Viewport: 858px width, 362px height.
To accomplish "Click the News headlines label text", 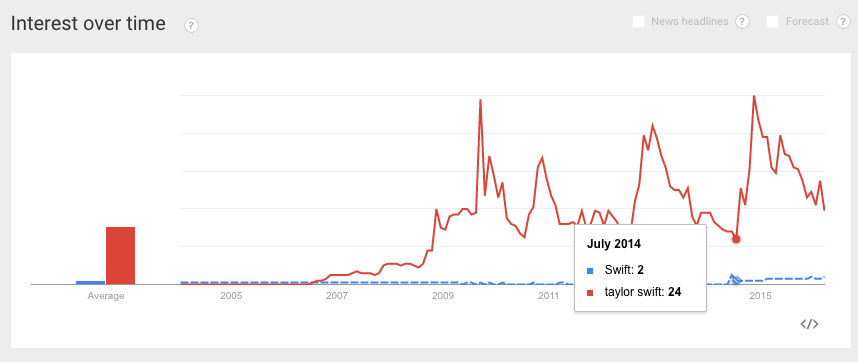I will [689, 22].
